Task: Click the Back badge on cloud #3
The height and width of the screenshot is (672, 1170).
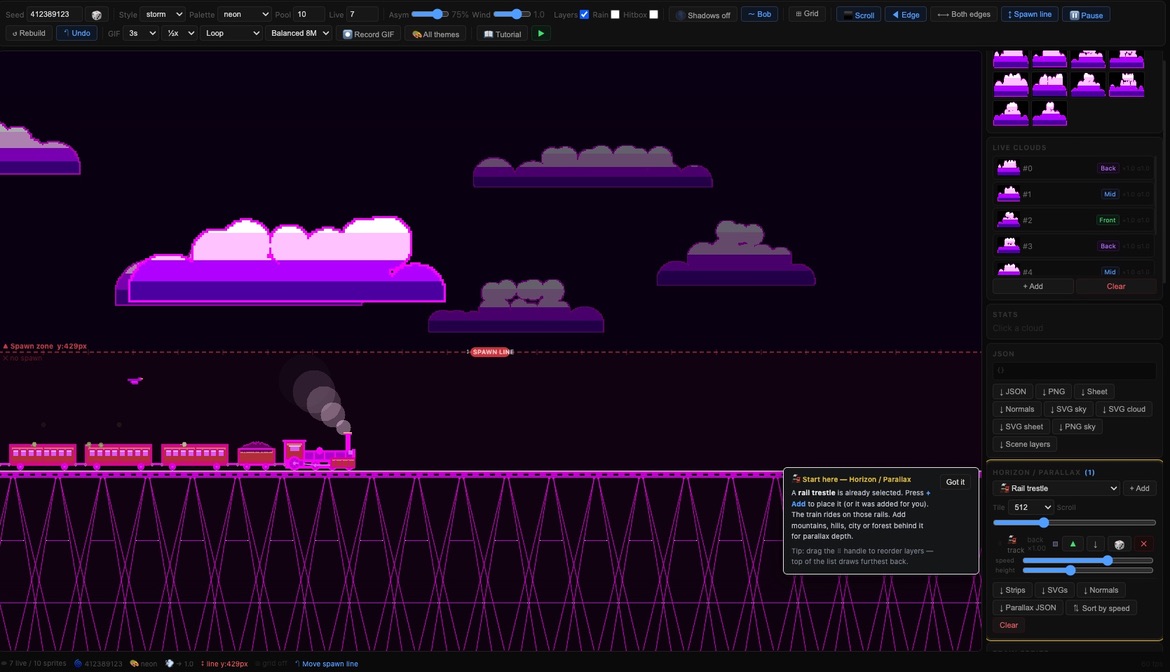Action: point(1108,246)
